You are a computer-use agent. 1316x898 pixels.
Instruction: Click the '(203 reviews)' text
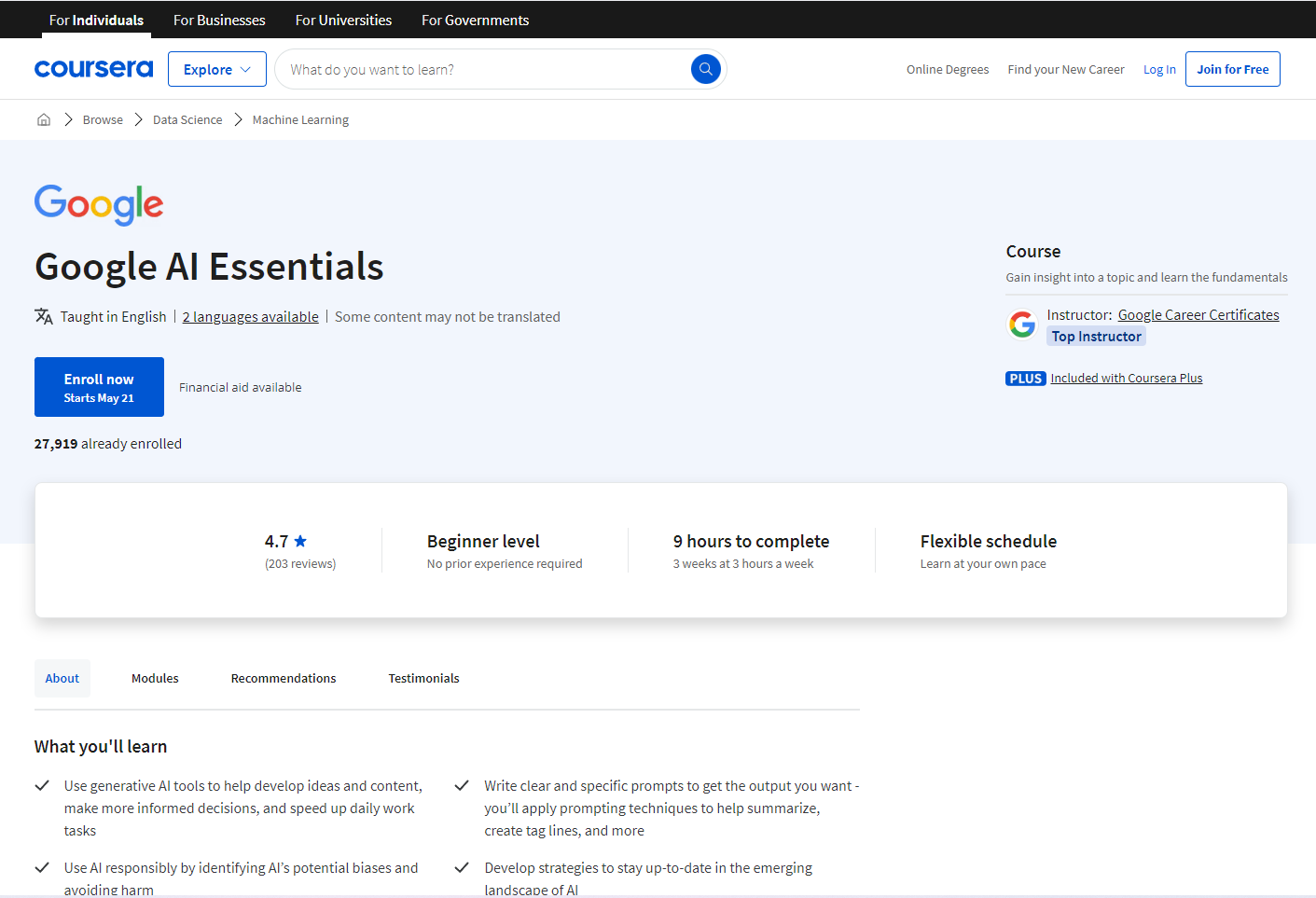click(x=300, y=563)
